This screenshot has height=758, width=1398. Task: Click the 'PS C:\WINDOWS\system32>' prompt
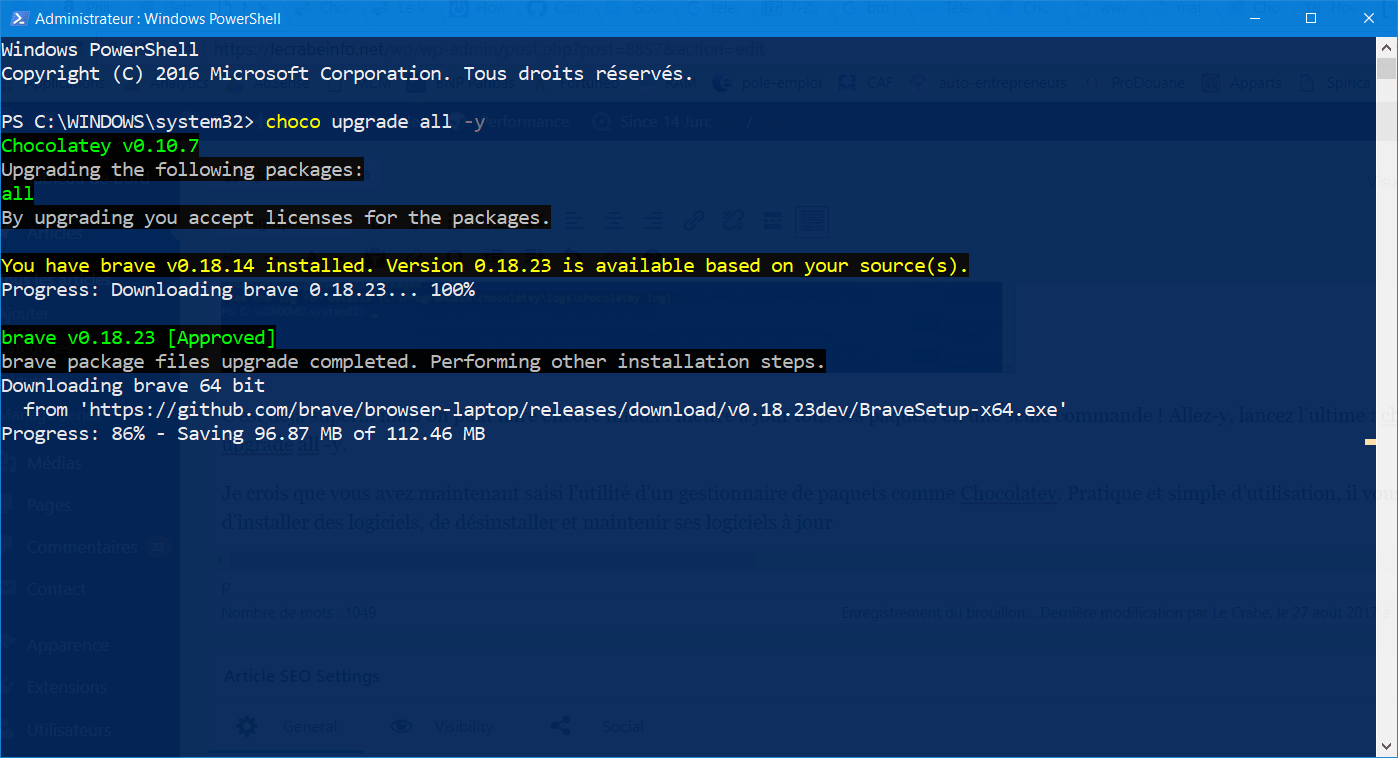128,122
